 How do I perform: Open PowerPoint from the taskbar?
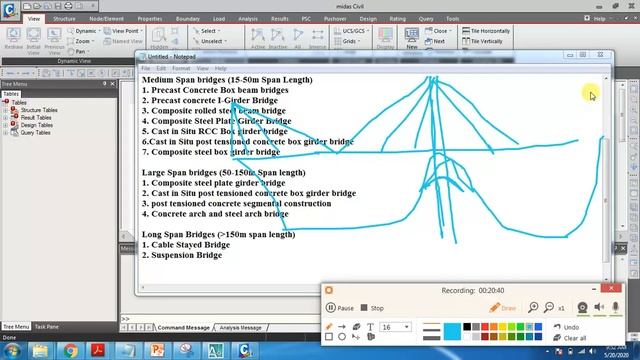tap(157, 351)
